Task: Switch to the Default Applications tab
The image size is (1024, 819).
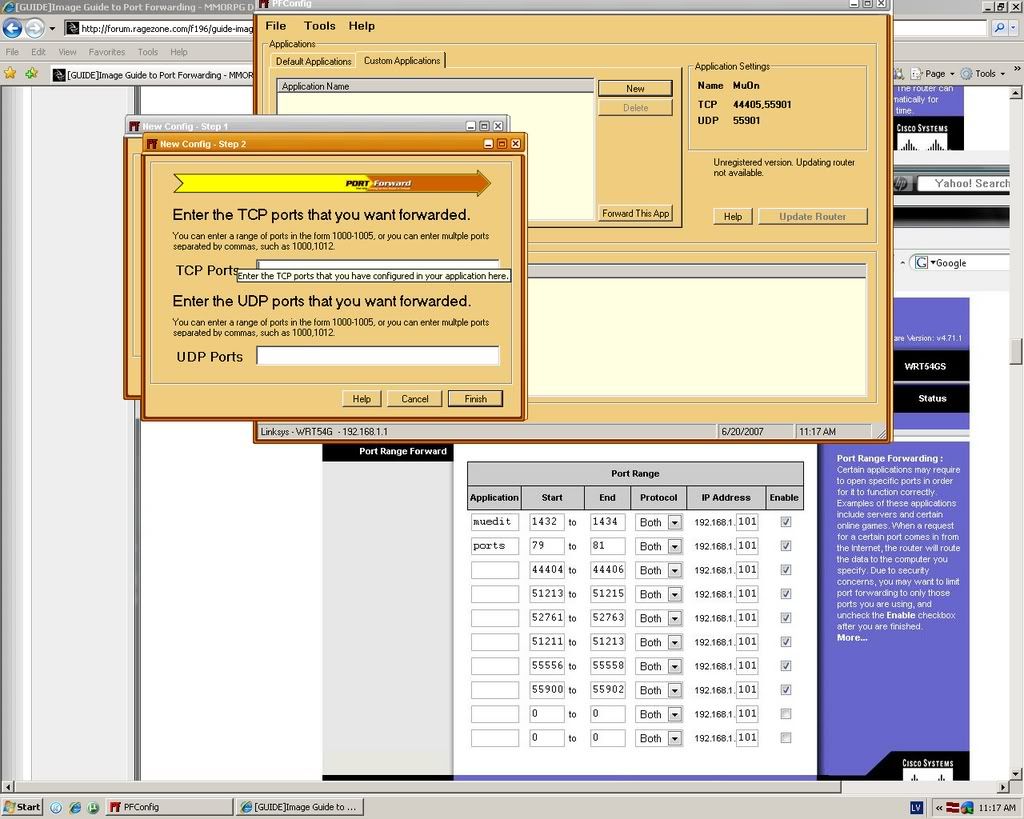Action: [x=313, y=61]
